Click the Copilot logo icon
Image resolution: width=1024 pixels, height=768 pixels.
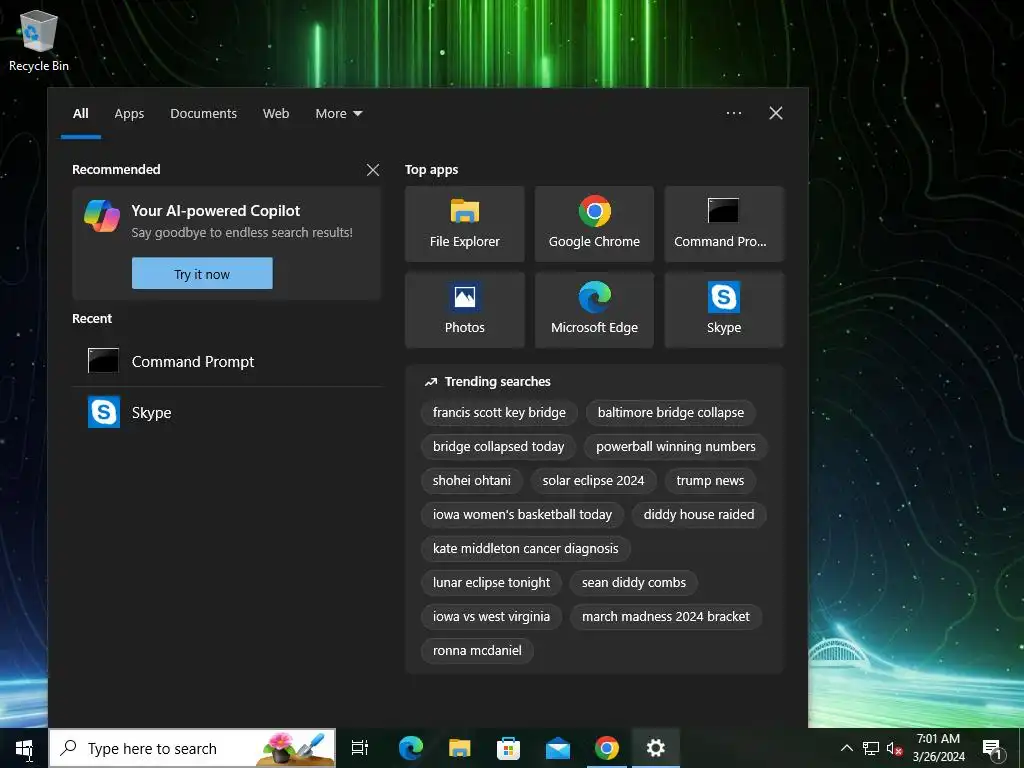(102, 216)
